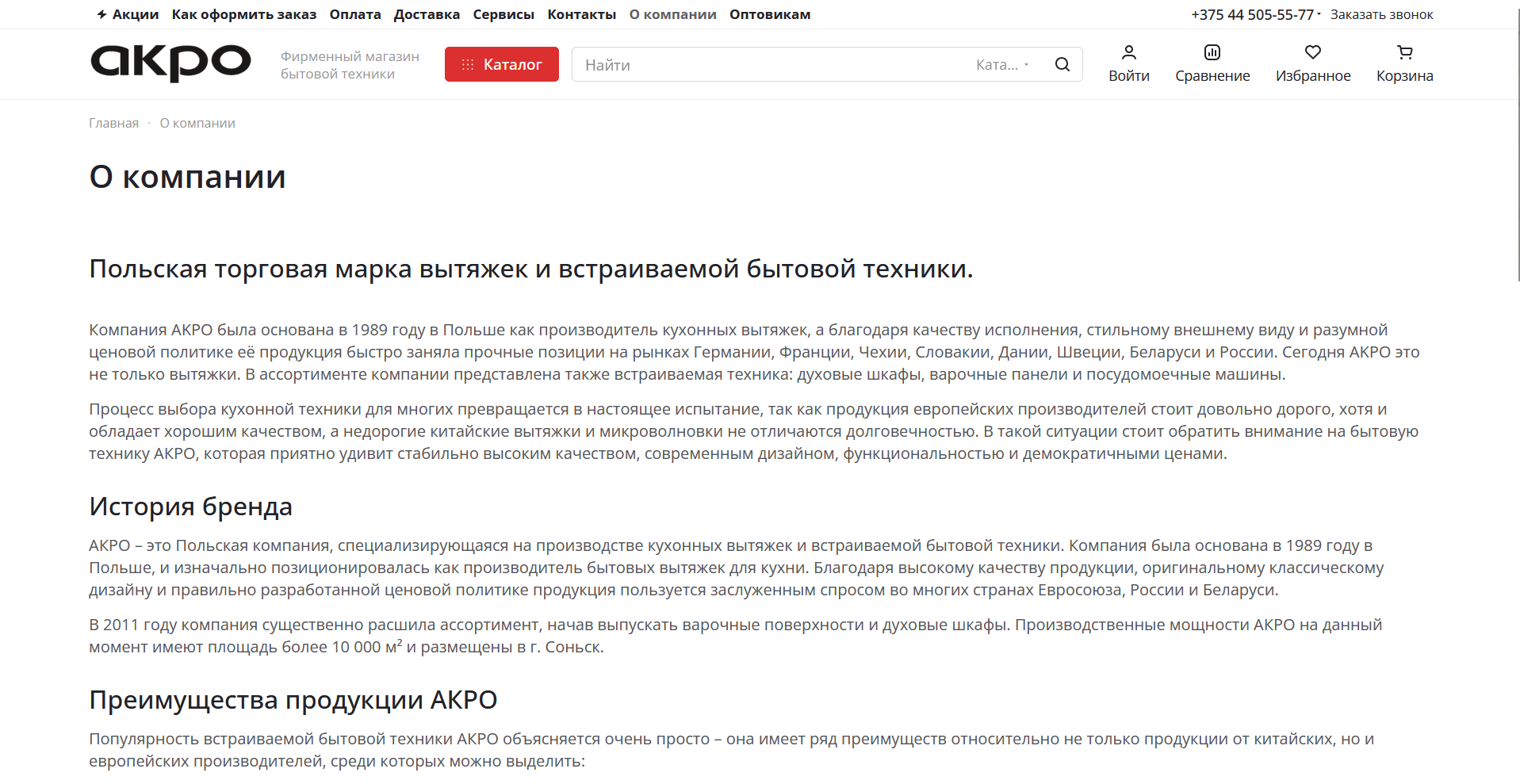Click the grid icon inside Каталог button
This screenshot has height=784, width=1520.
[468, 64]
